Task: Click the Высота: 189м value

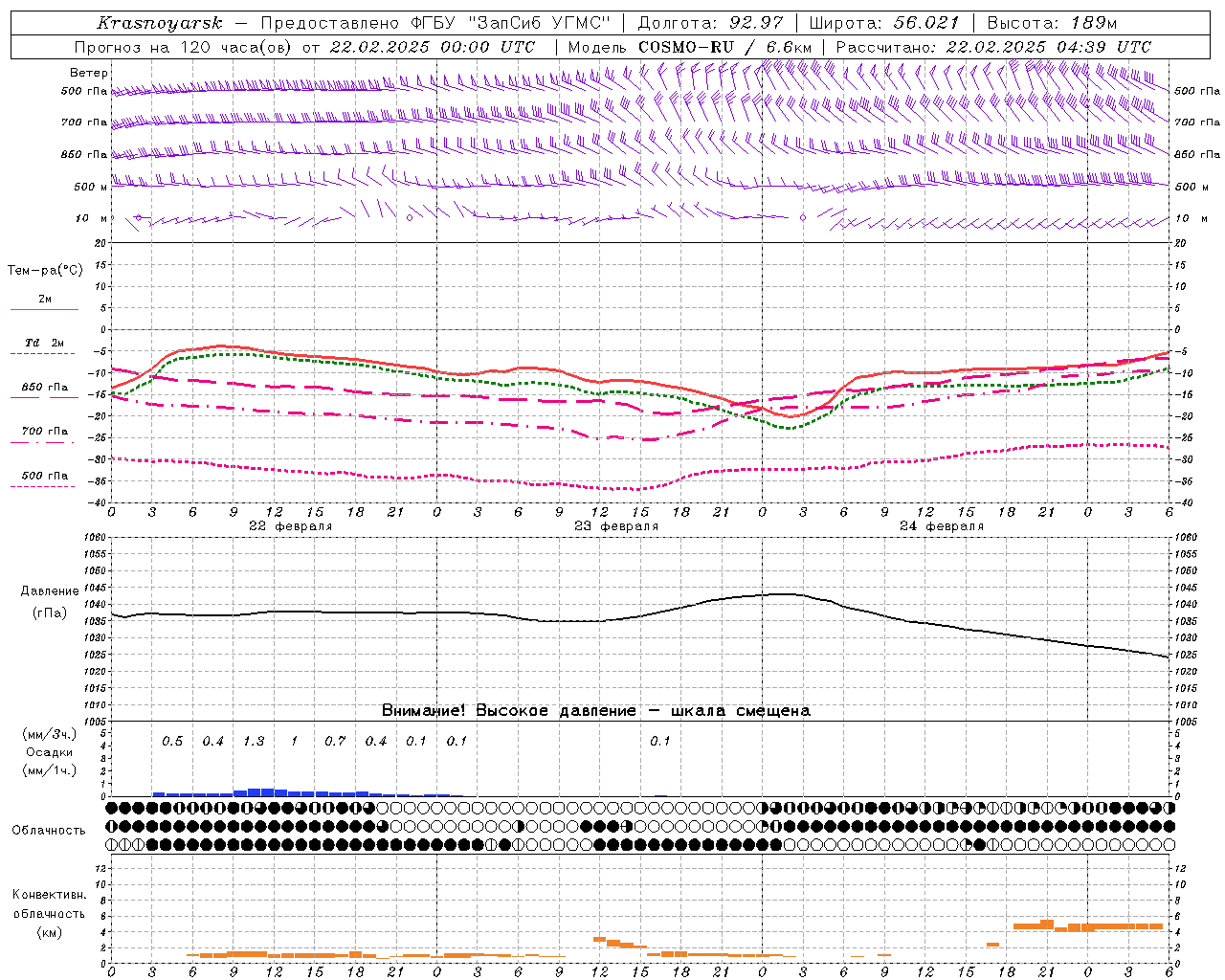Action: (1052, 23)
